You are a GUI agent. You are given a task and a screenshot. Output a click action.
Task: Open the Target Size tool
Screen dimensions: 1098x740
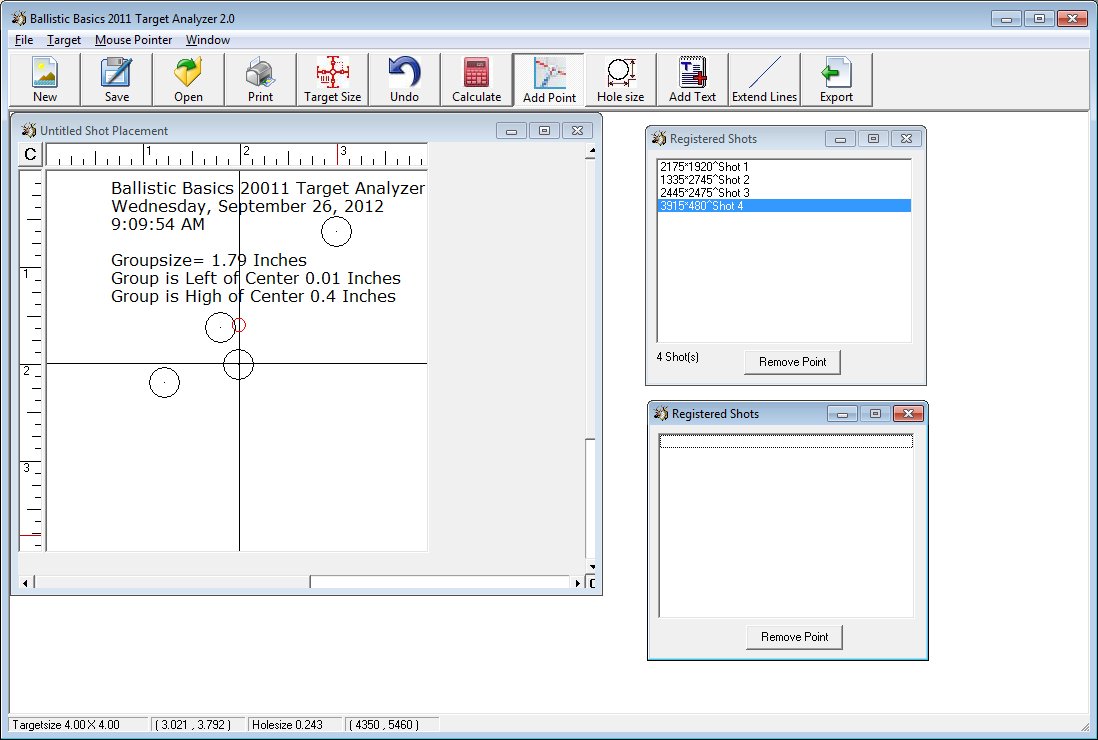pos(332,79)
